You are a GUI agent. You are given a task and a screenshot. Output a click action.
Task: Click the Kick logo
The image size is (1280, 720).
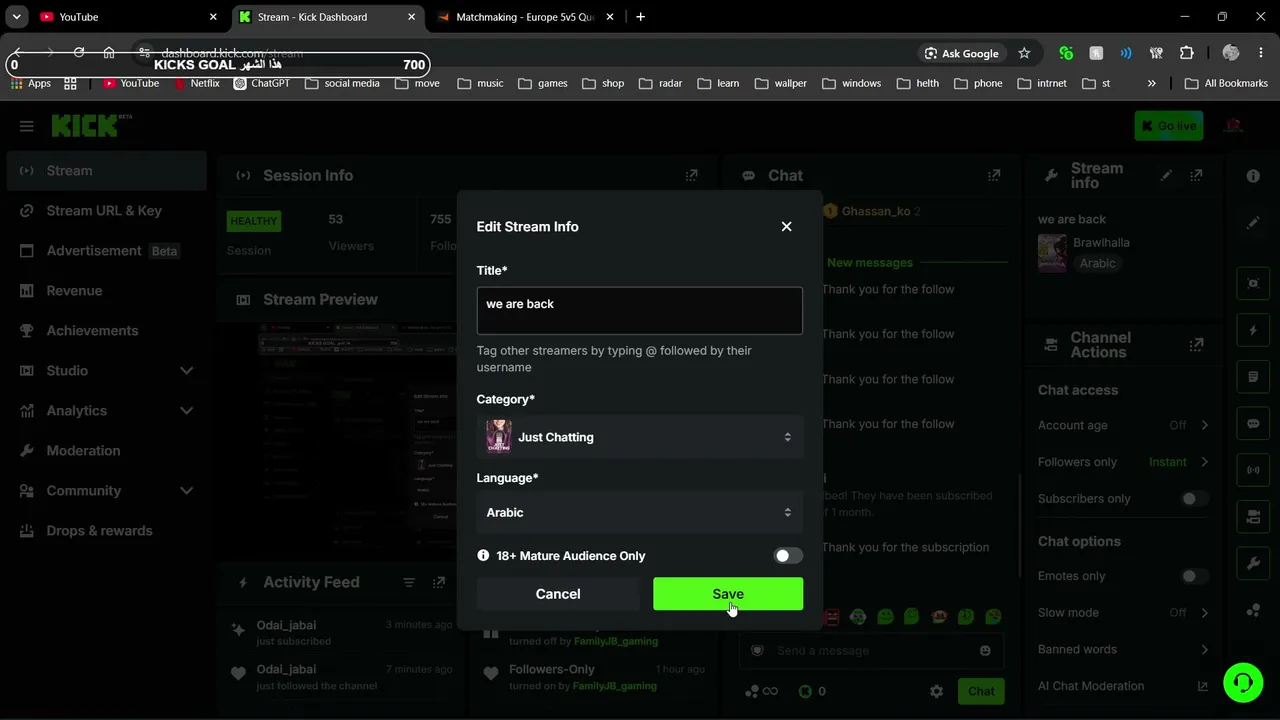(x=91, y=125)
